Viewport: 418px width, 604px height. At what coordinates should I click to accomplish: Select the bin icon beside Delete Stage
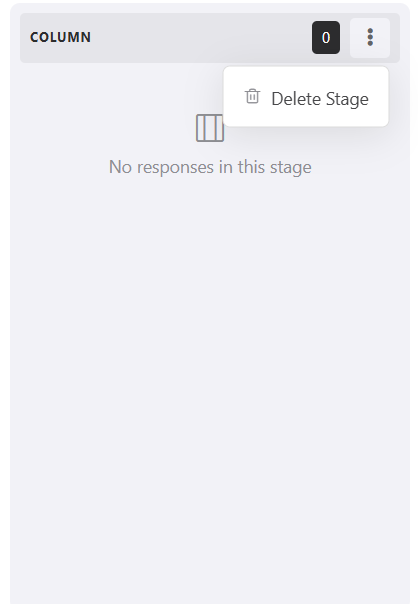click(x=252, y=96)
